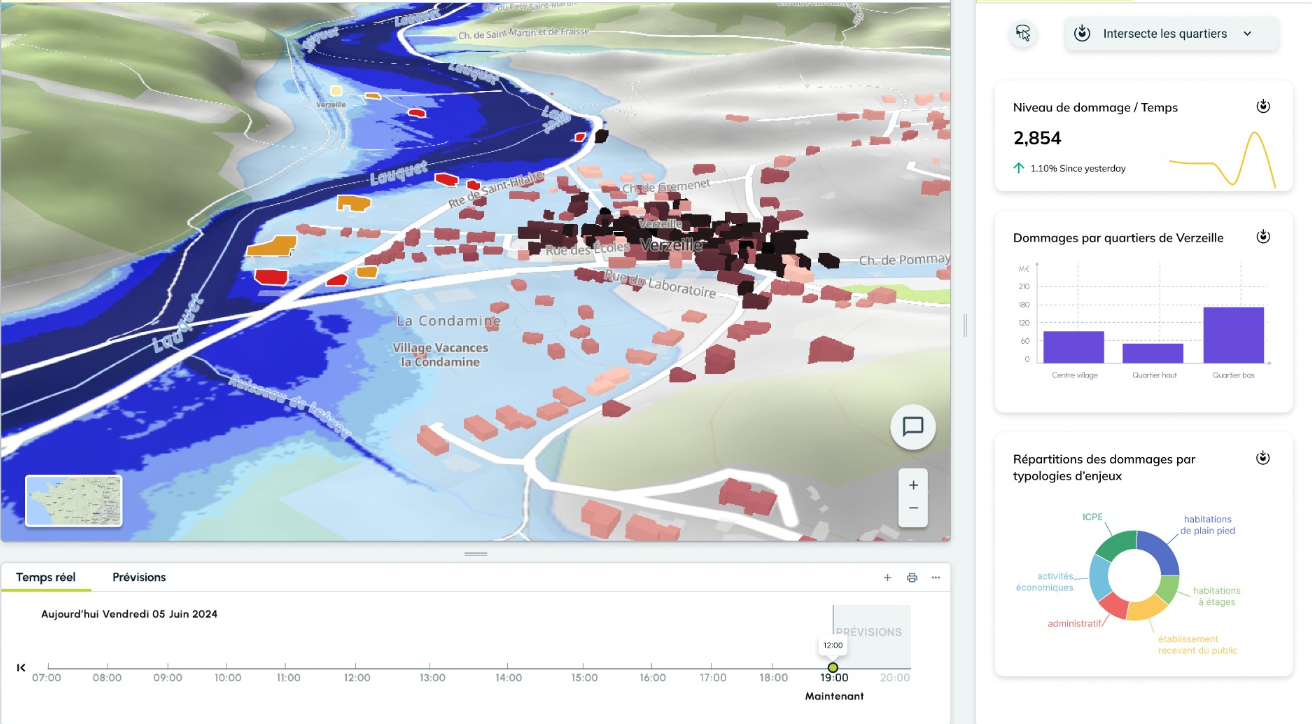Click the vertical splitter beside the map
This screenshot has height=724, width=1312.
tap(965, 325)
